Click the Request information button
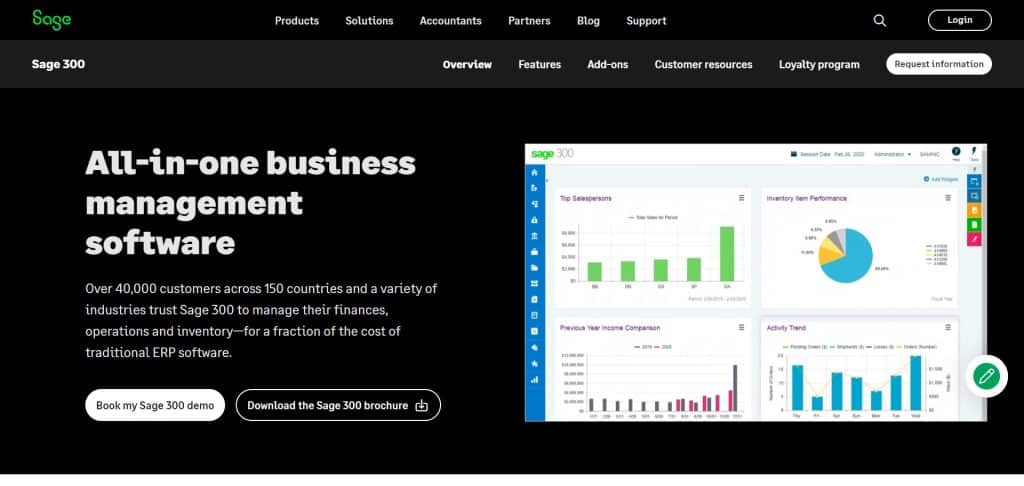Viewport: 1024px width, 486px height. point(938,64)
